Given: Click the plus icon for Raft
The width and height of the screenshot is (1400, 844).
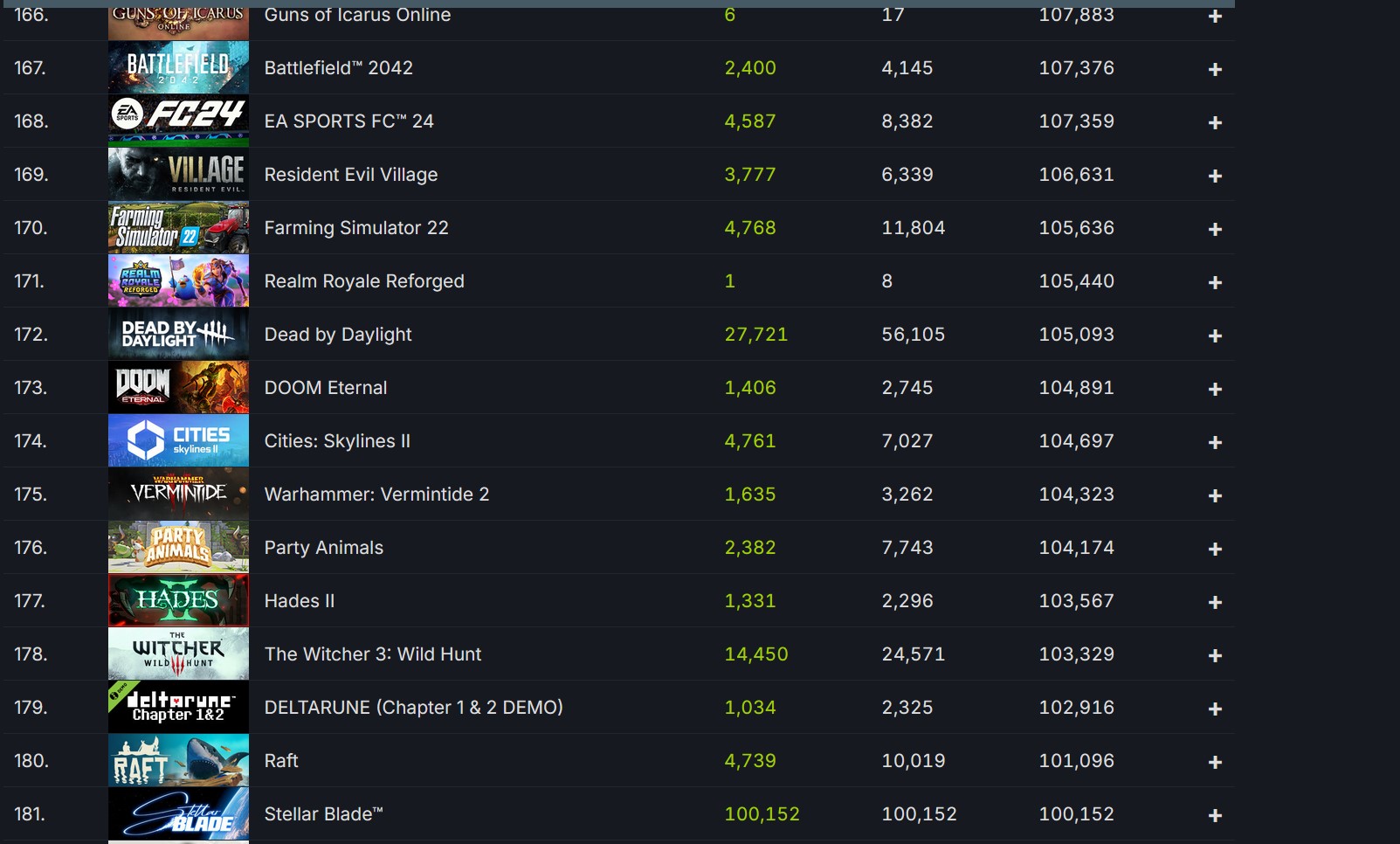Looking at the screenshot, I should pos(1215,762).
